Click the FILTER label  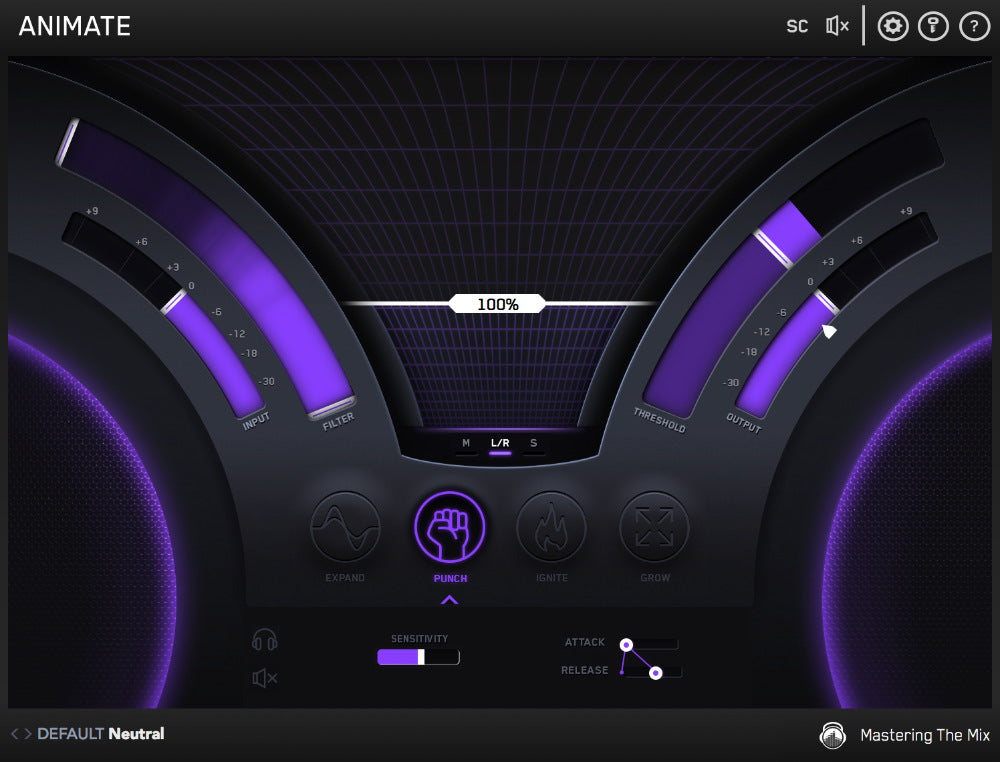tap(338, 421)
